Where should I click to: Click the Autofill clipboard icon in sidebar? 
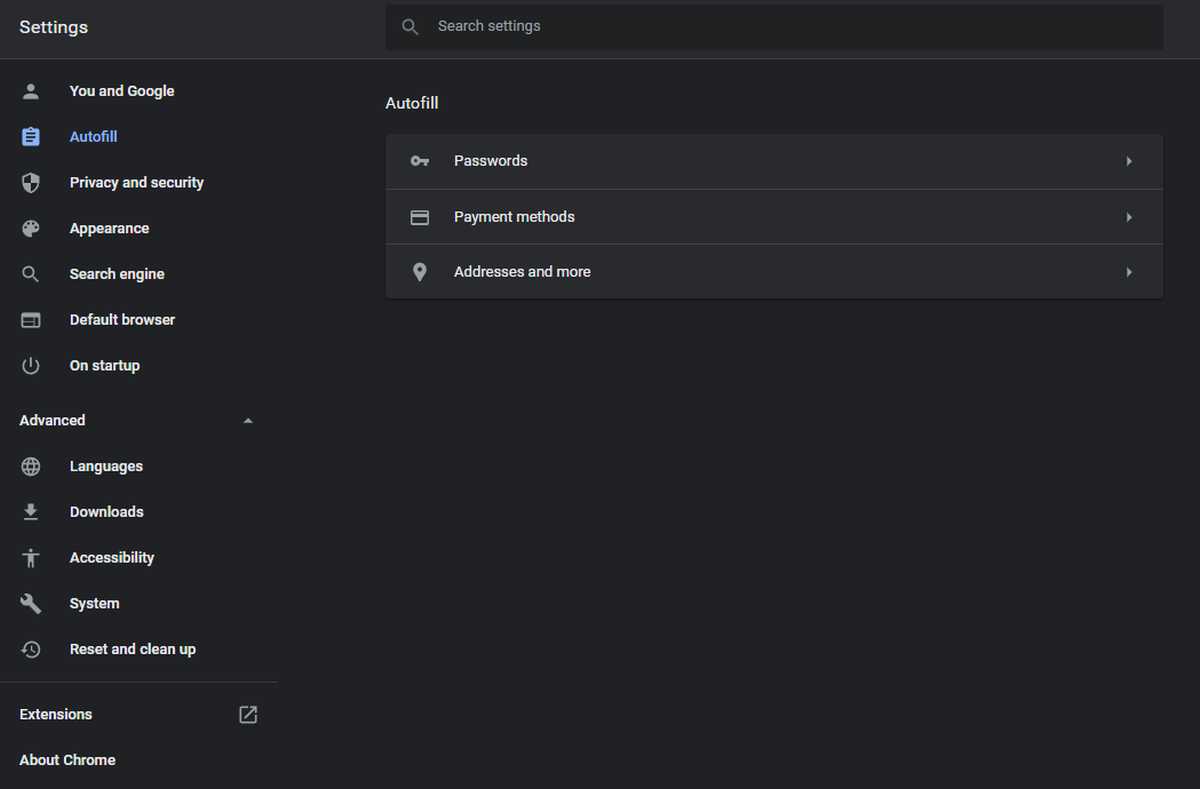click(x=30, y=136)
